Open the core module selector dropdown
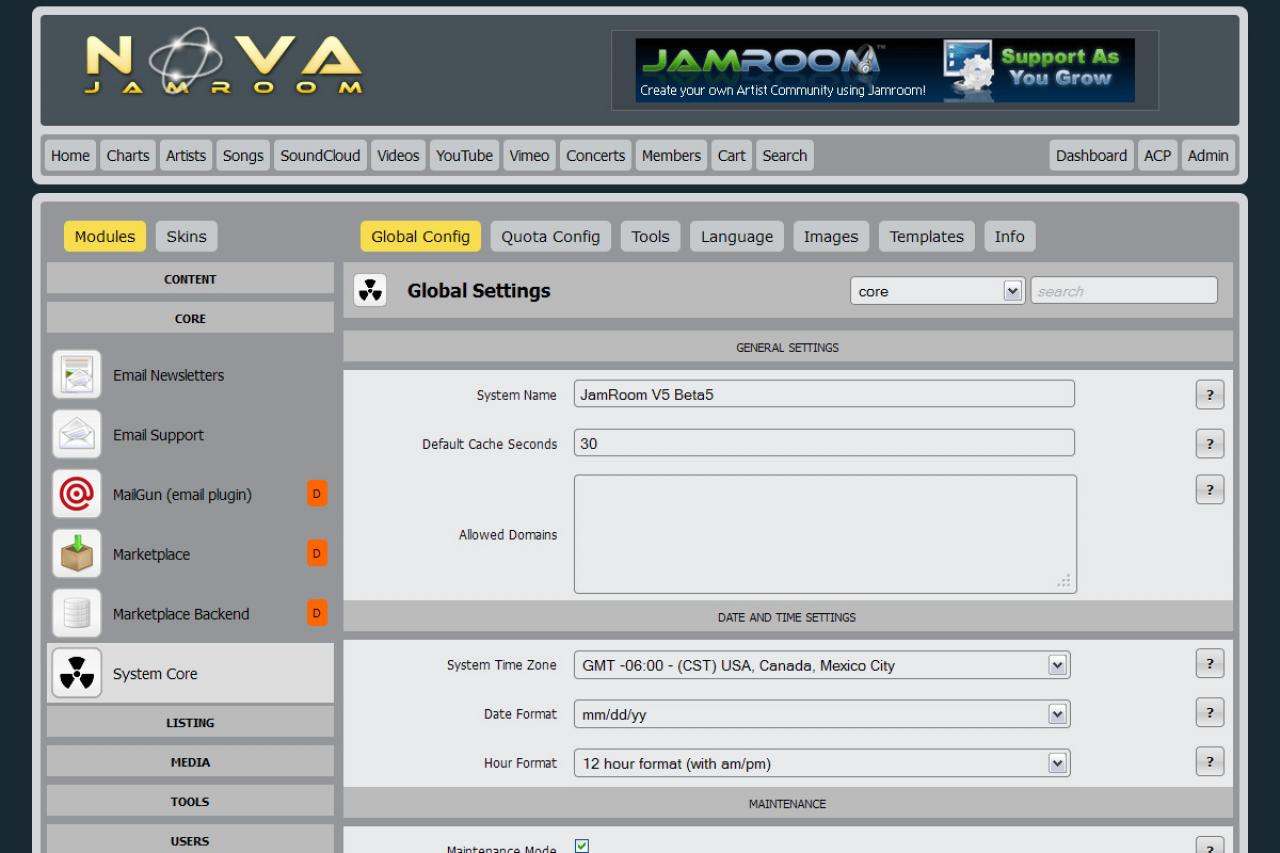 click(x=937, y=291)
